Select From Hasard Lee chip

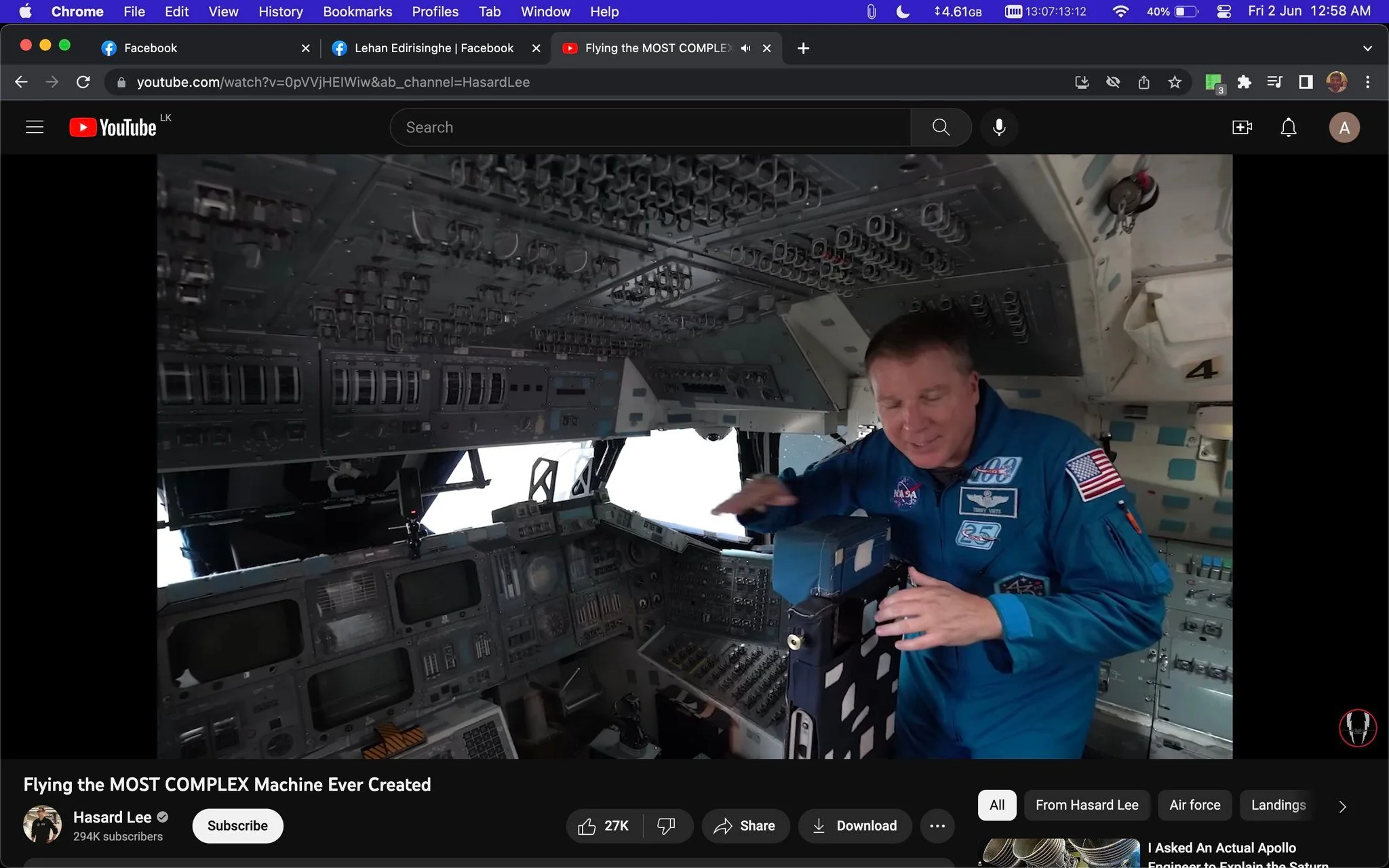(x=1087, y=805)
